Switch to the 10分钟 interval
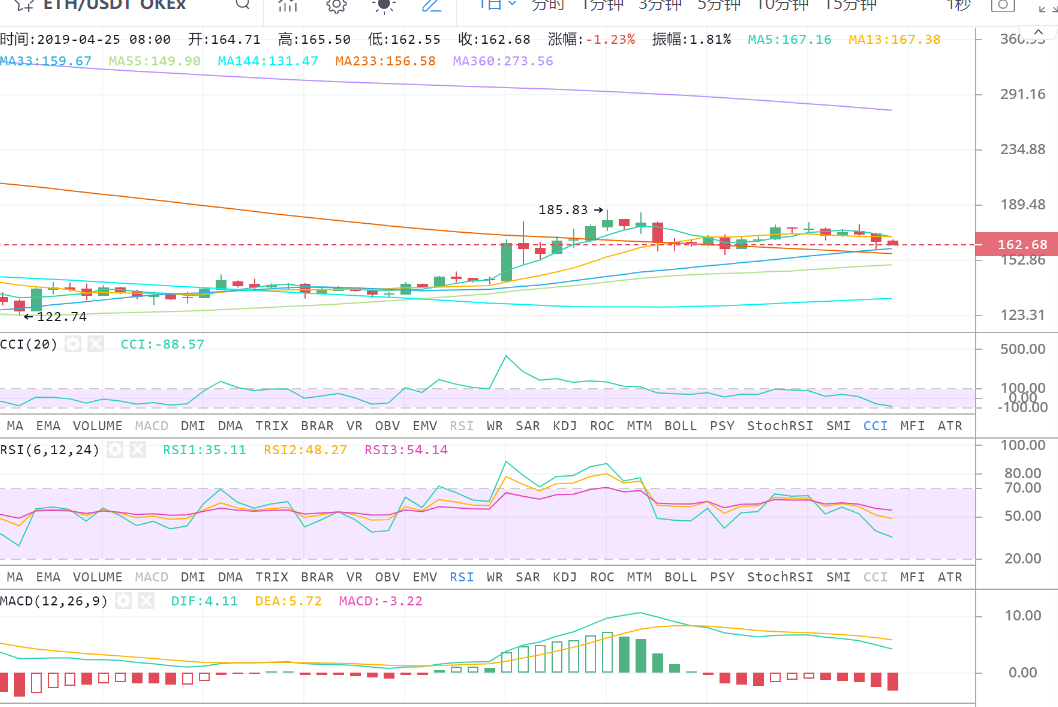 [x=782, y=5]
